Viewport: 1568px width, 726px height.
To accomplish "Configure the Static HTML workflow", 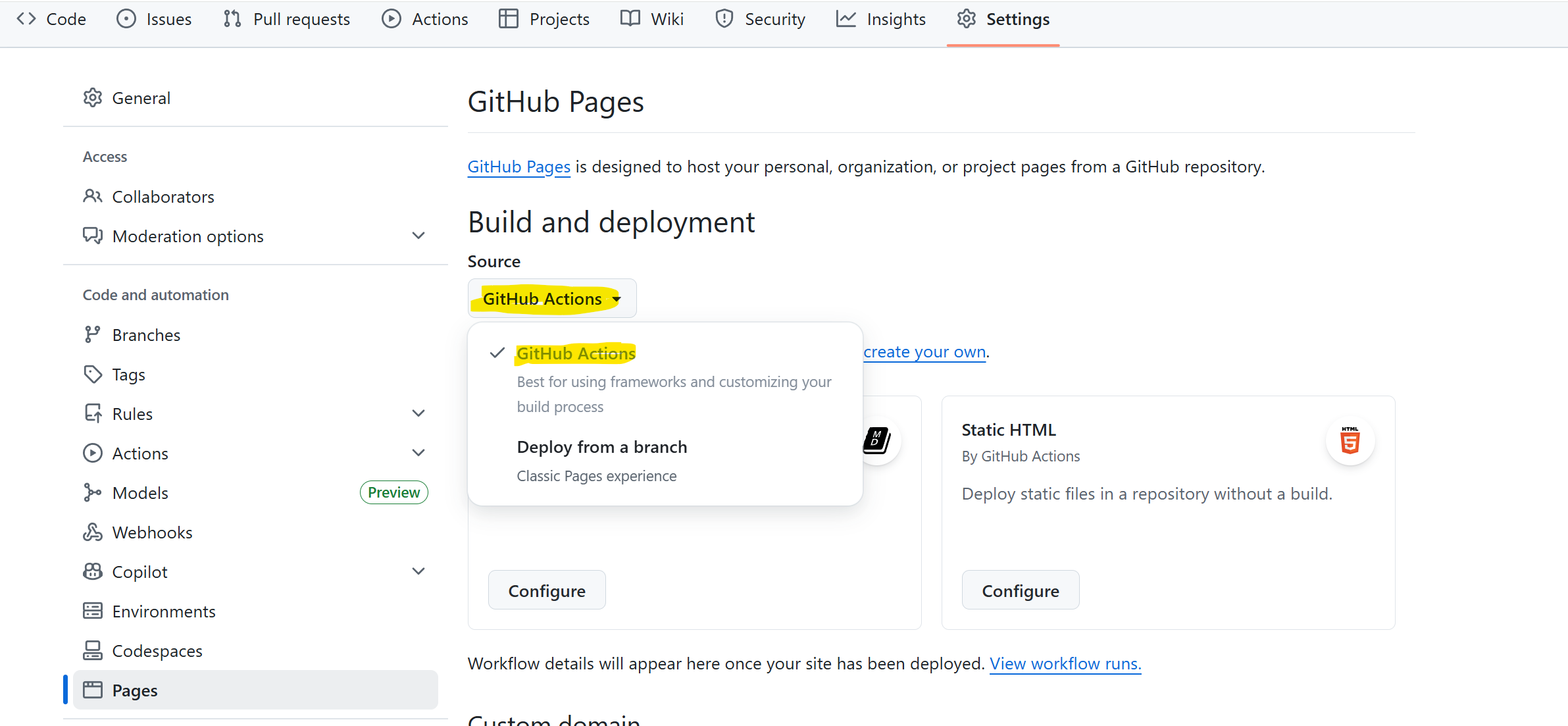I will 1021,590.
